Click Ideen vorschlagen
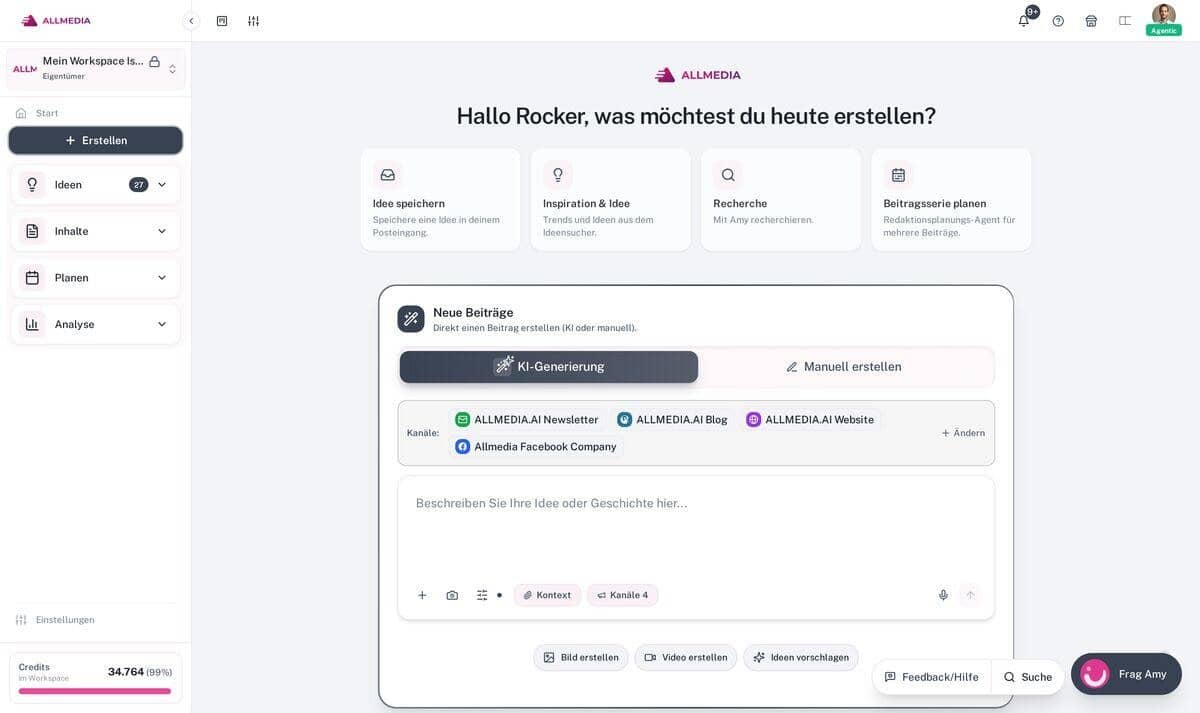This screenshot has height=713, width=1200. point(801,657)
